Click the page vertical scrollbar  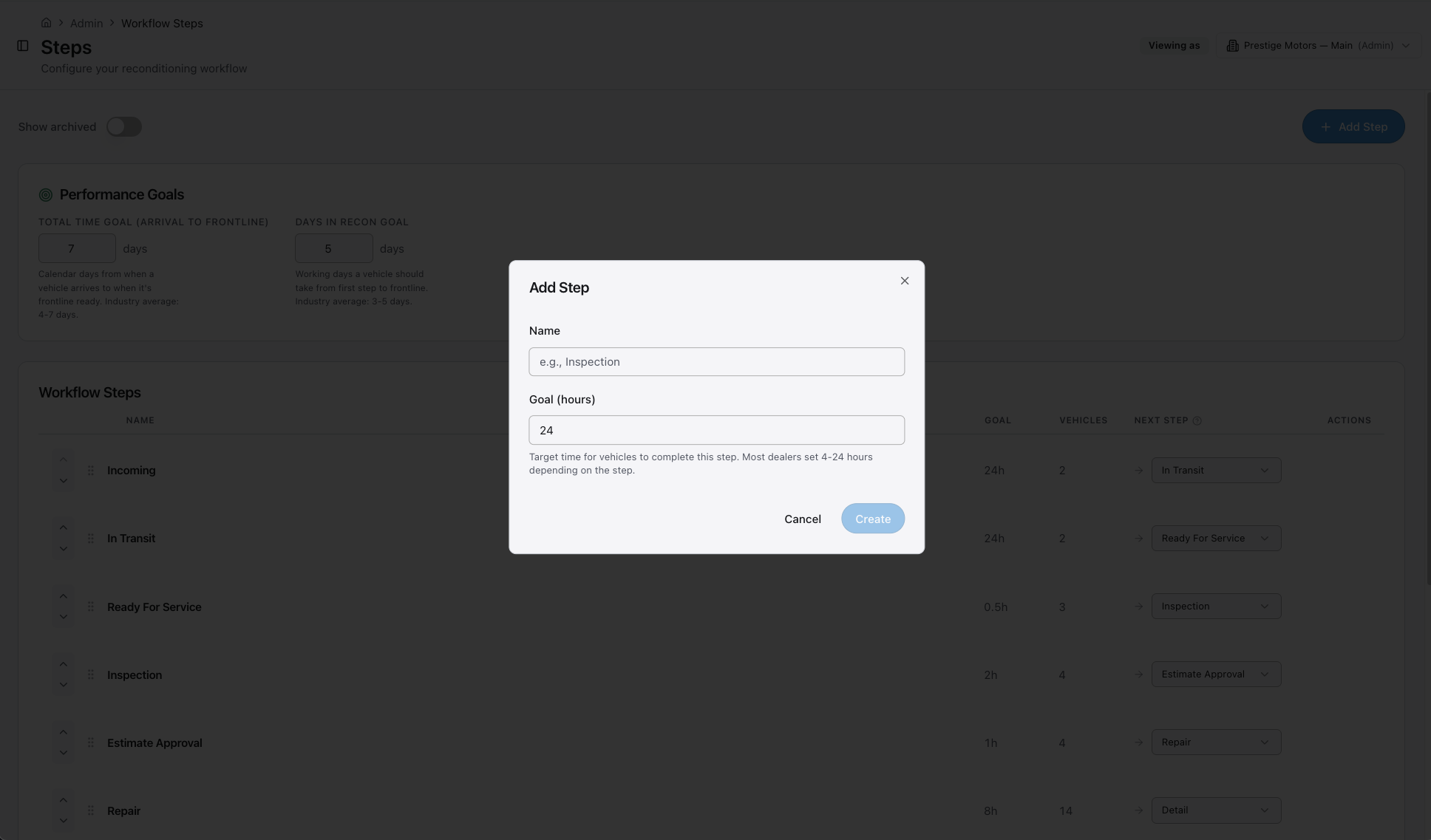coord(1427,340)
